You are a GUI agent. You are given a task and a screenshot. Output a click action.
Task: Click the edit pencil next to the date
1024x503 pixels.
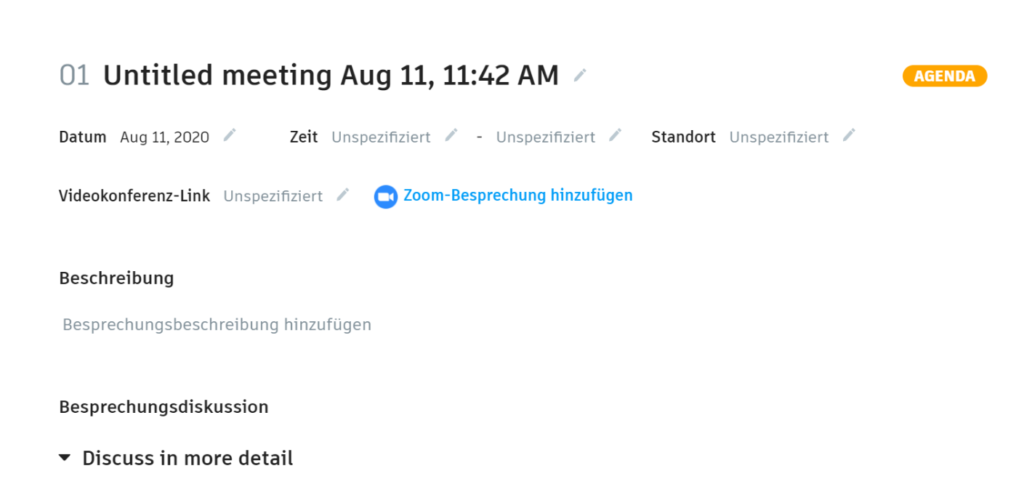(230, 136)
